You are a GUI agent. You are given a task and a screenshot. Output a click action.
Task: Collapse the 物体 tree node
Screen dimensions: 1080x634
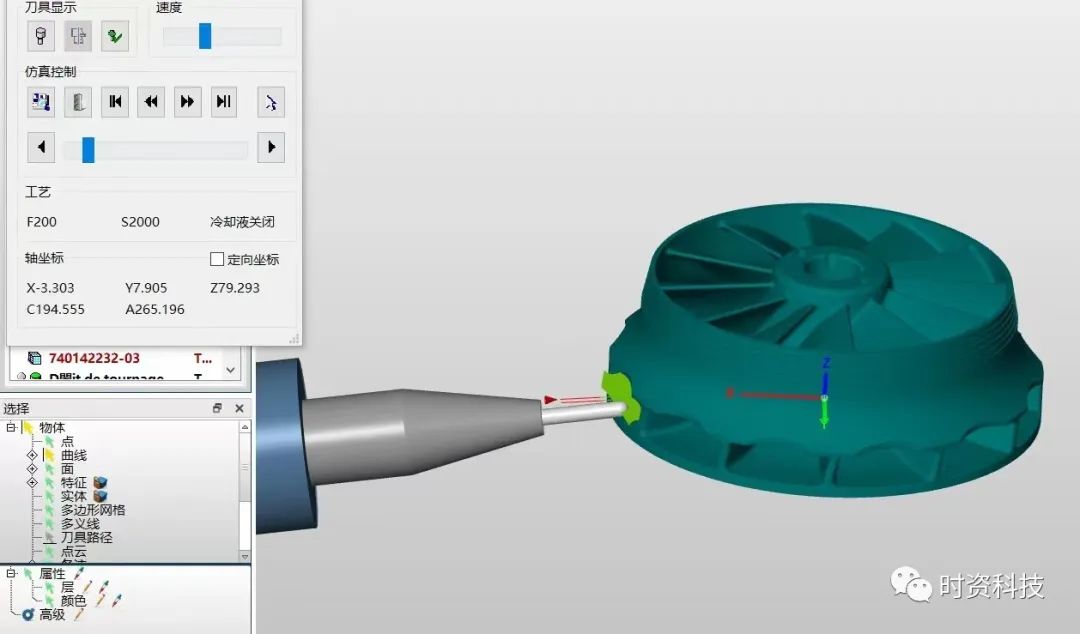(11, 427)
